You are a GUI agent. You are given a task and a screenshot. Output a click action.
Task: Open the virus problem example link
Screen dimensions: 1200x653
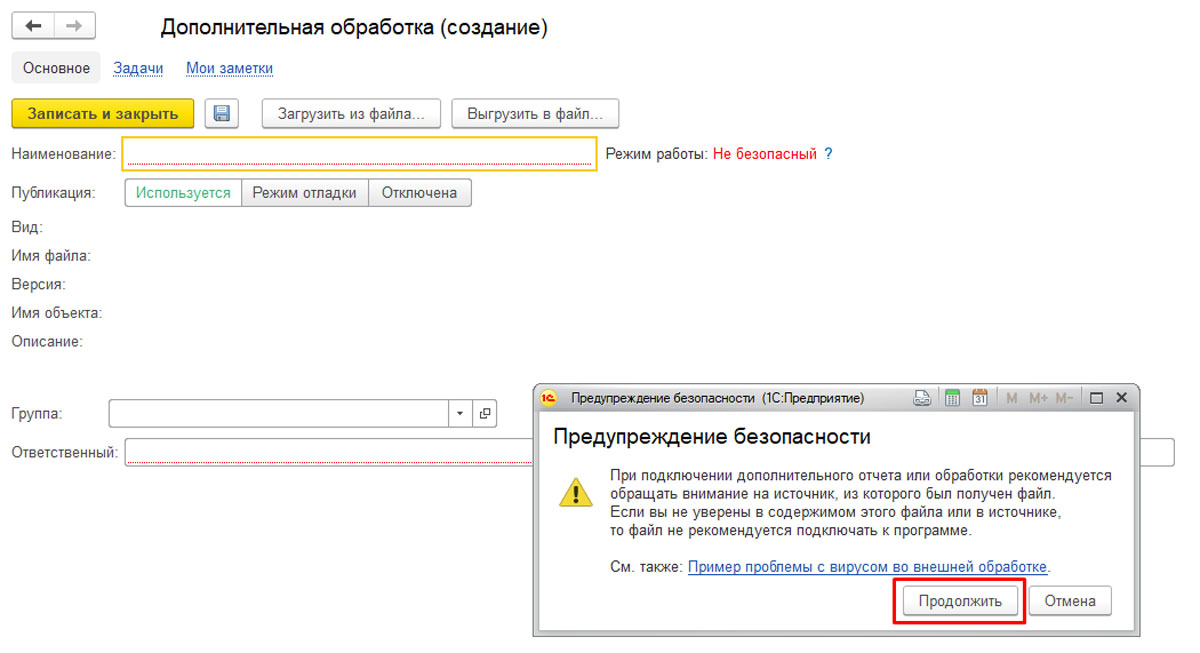[x=867, y=566]
